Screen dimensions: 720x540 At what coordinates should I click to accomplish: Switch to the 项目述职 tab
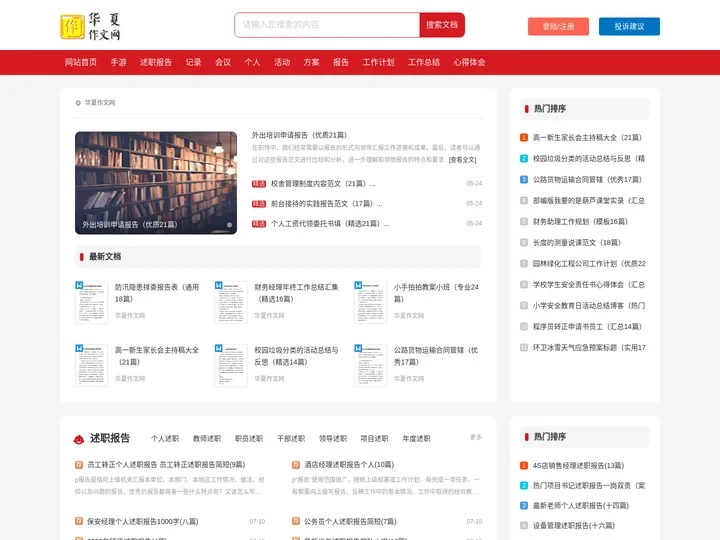[374, 439]
